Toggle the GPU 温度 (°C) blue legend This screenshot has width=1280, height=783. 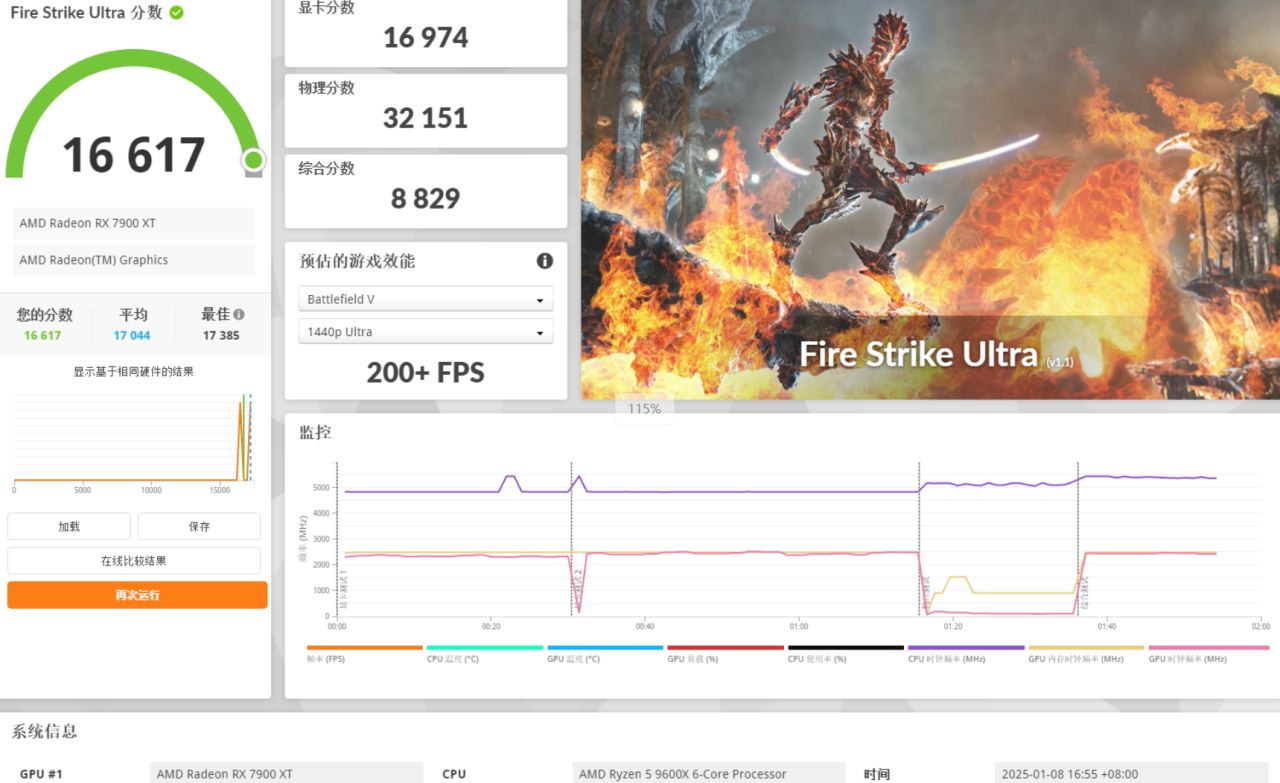coord(605,654)
